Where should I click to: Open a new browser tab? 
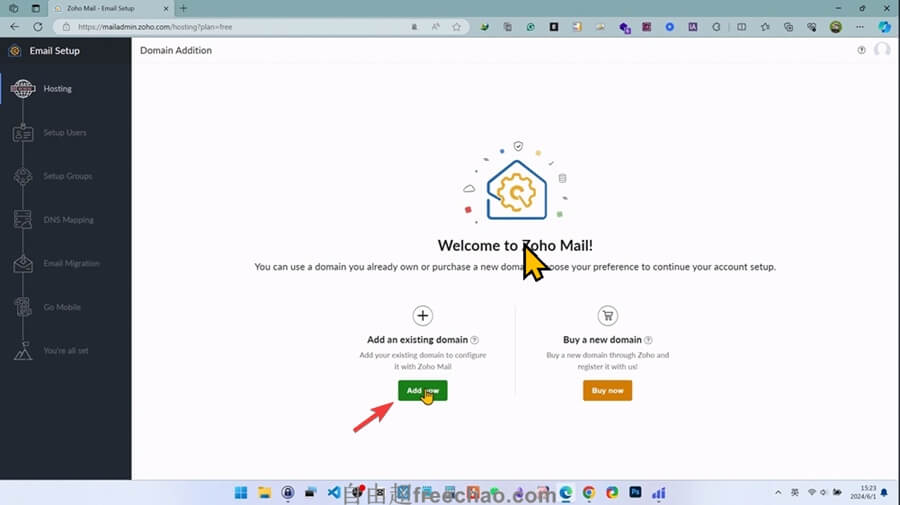183,8
